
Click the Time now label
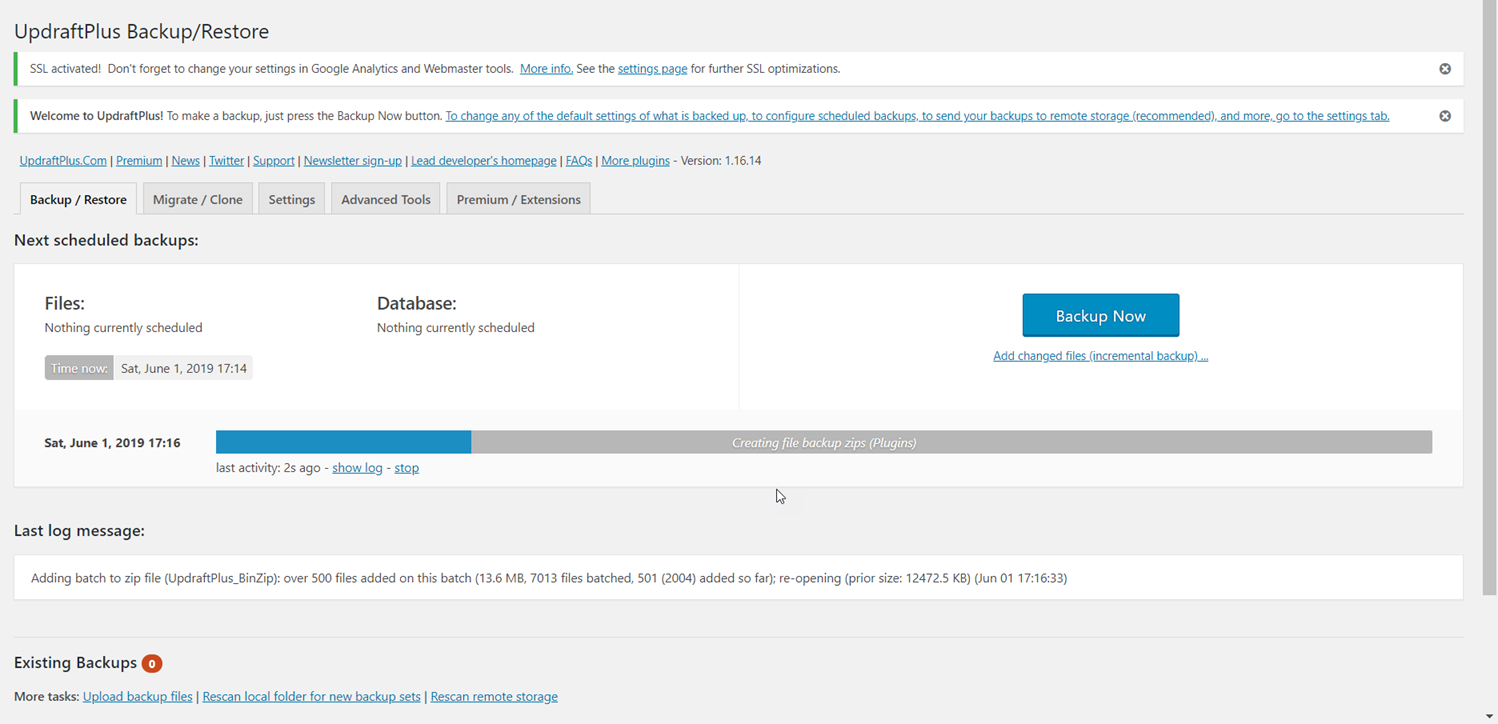tap(79, 368)
